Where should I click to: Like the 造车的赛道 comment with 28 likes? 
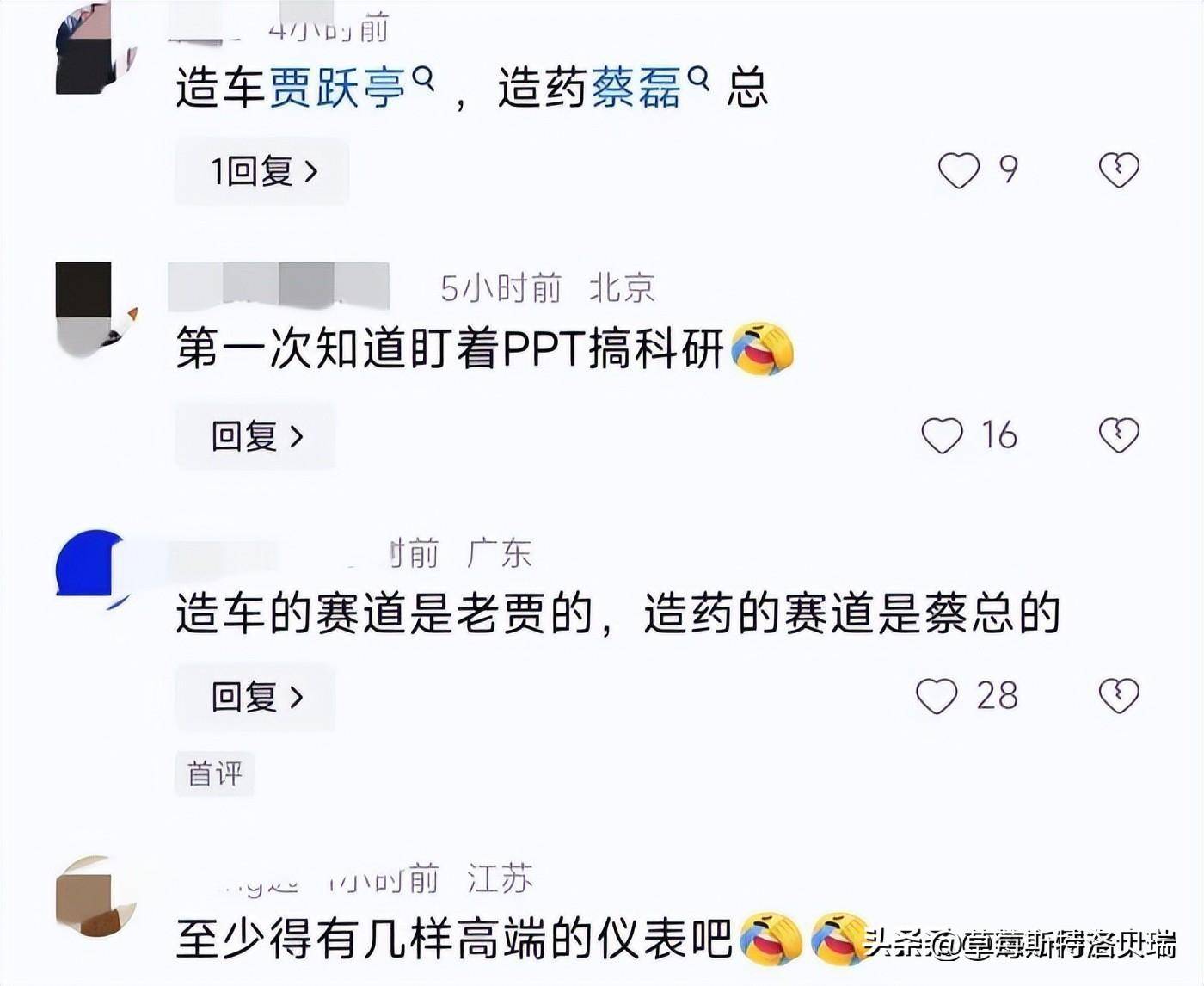937,695
